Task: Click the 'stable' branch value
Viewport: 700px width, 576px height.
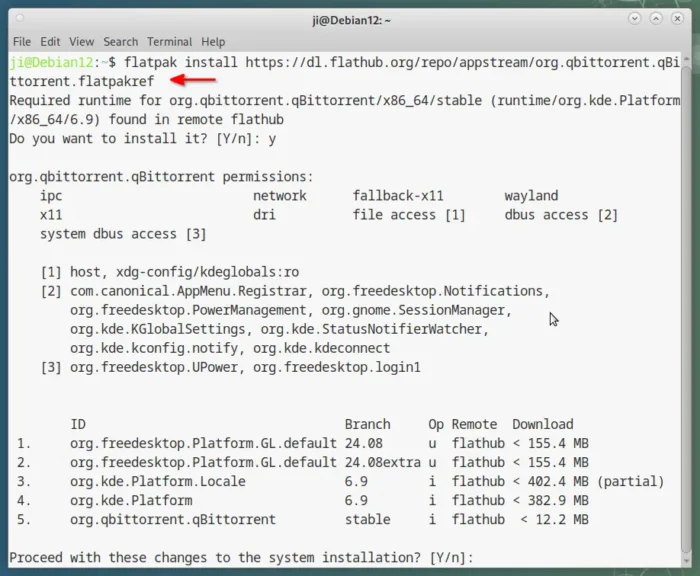Action: (367, 520)
